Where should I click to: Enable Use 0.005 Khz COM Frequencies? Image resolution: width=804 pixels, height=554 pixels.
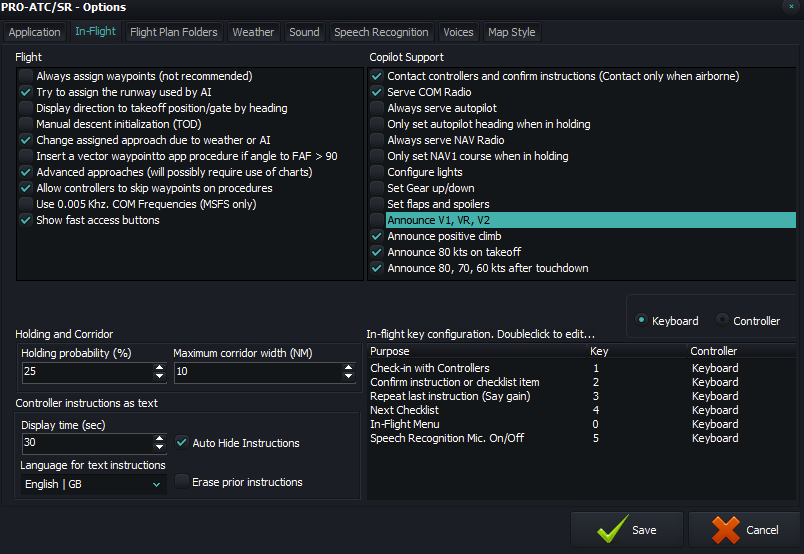pyautogui.click(x=26, y=204)
